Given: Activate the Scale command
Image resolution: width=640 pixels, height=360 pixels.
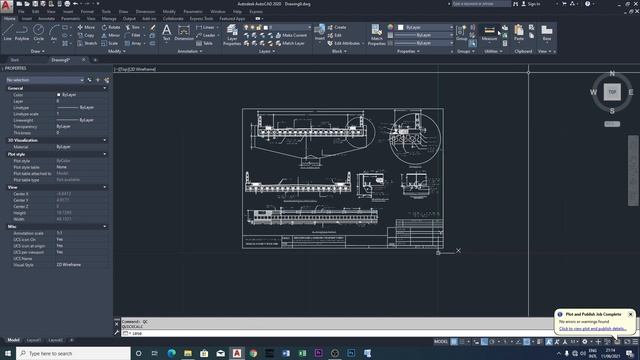Looking at the screenshot, I should [110, 43].
